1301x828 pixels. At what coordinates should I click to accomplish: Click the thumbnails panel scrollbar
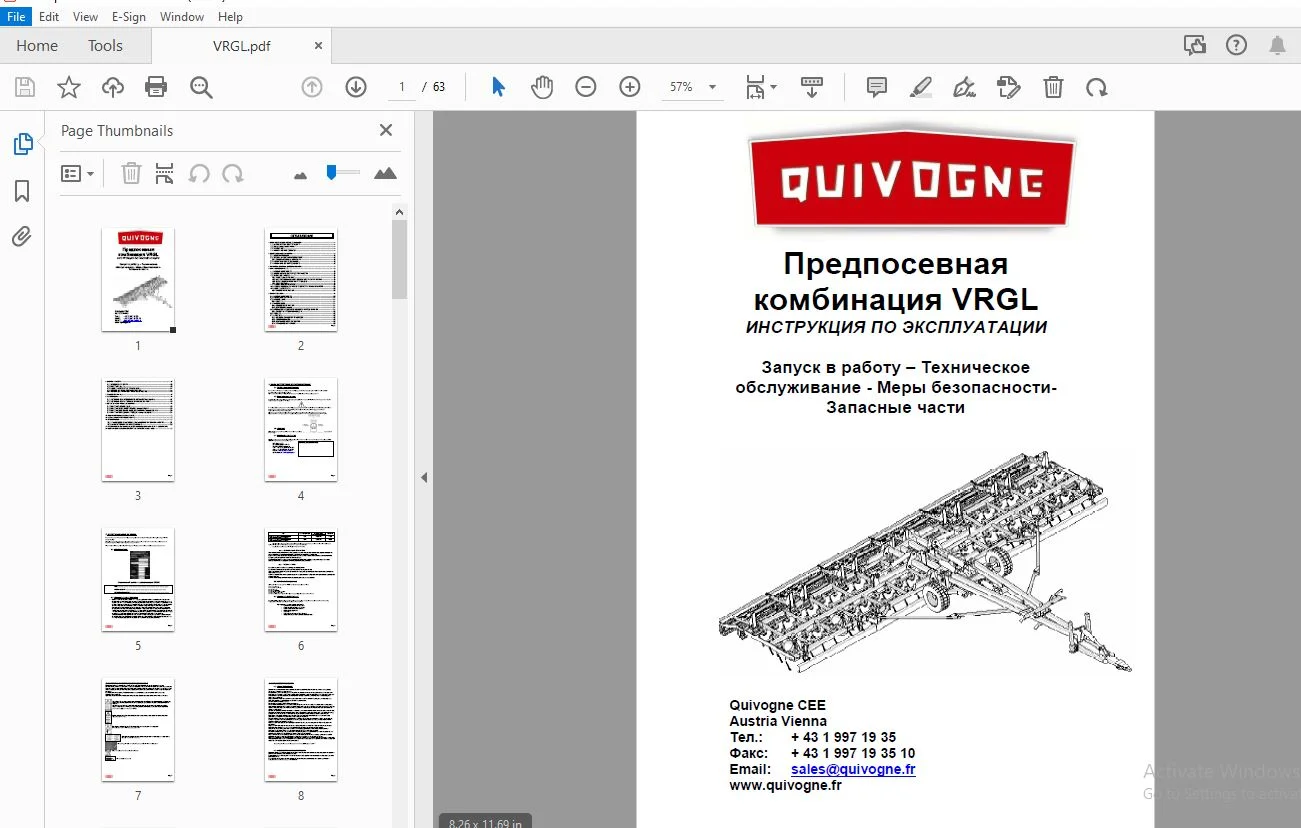(399, 259)
